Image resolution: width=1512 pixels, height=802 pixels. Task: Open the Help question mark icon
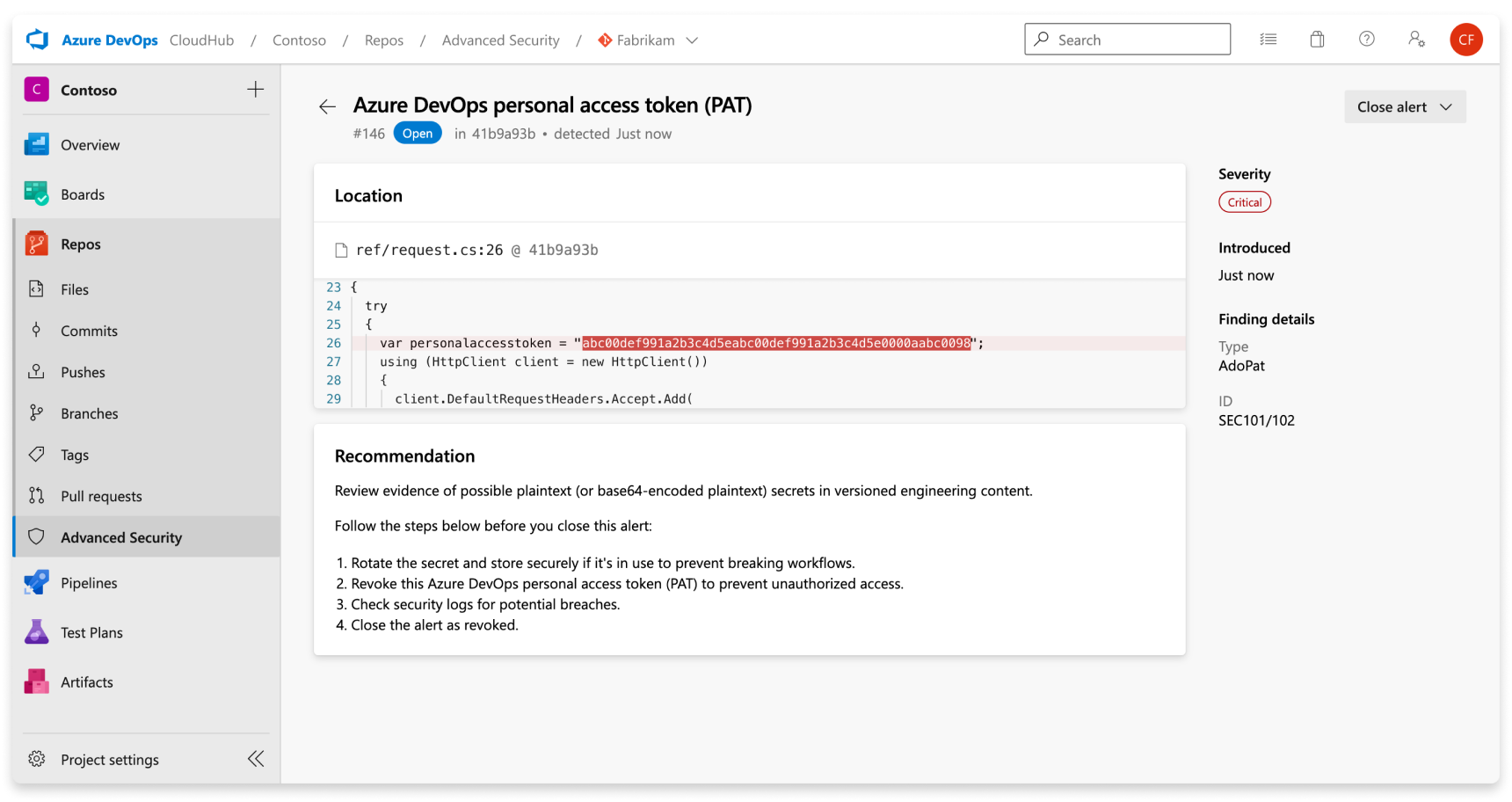(1366, 40)
